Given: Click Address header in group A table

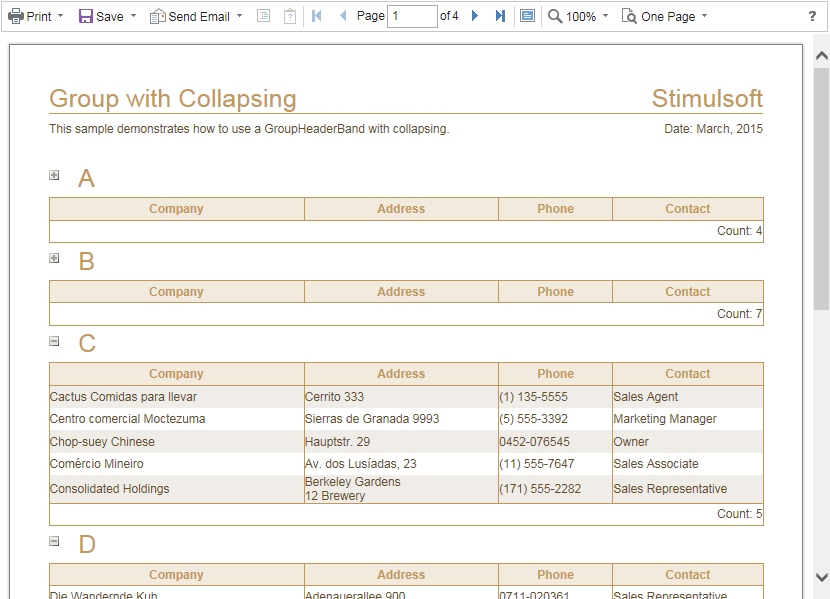Looking at the screenshot, I should pyautogui.click(x=401, y=209).
